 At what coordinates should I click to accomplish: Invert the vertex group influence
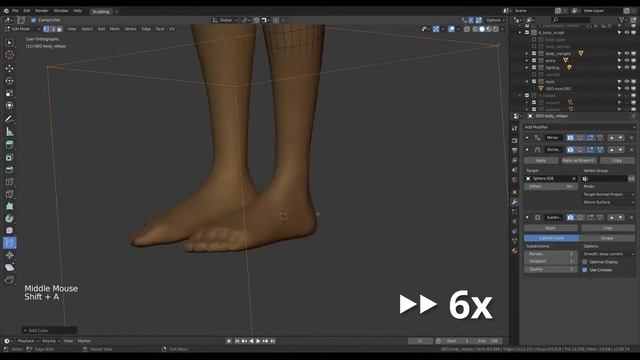[631, 178]
